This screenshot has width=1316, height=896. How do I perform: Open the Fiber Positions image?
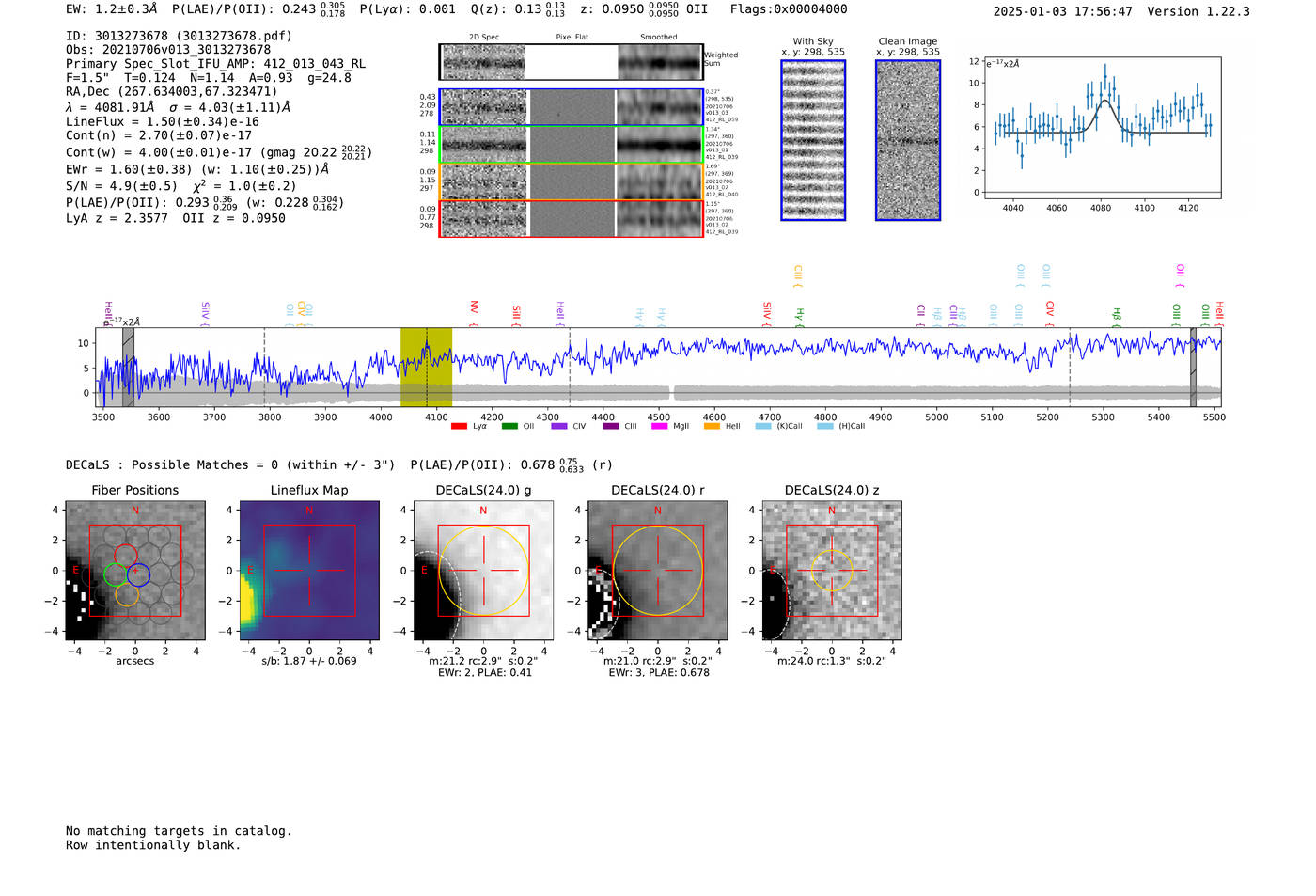[x=135, y=571]
